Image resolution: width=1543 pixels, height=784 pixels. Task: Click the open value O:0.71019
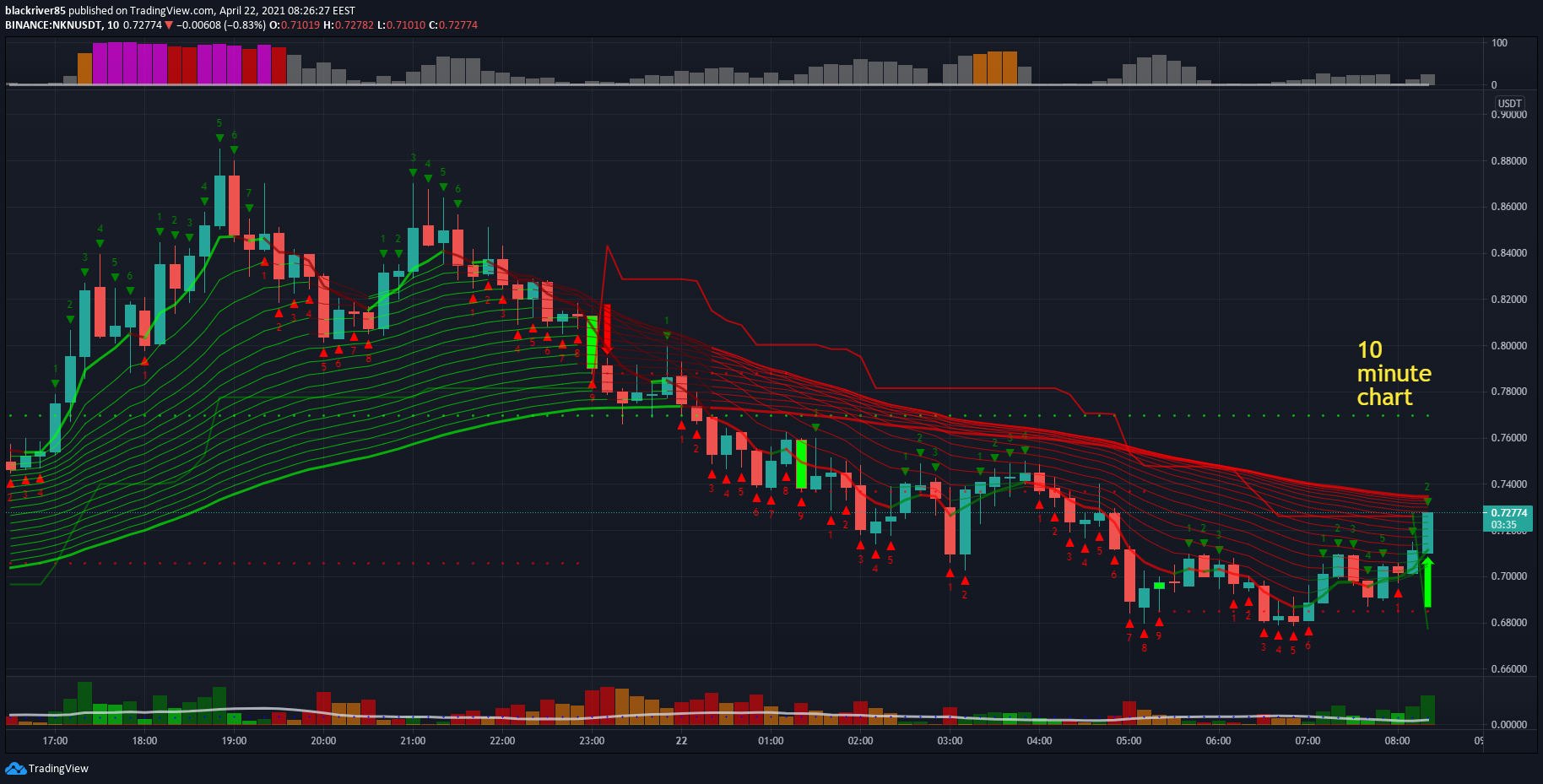click(x=295, y=25)
